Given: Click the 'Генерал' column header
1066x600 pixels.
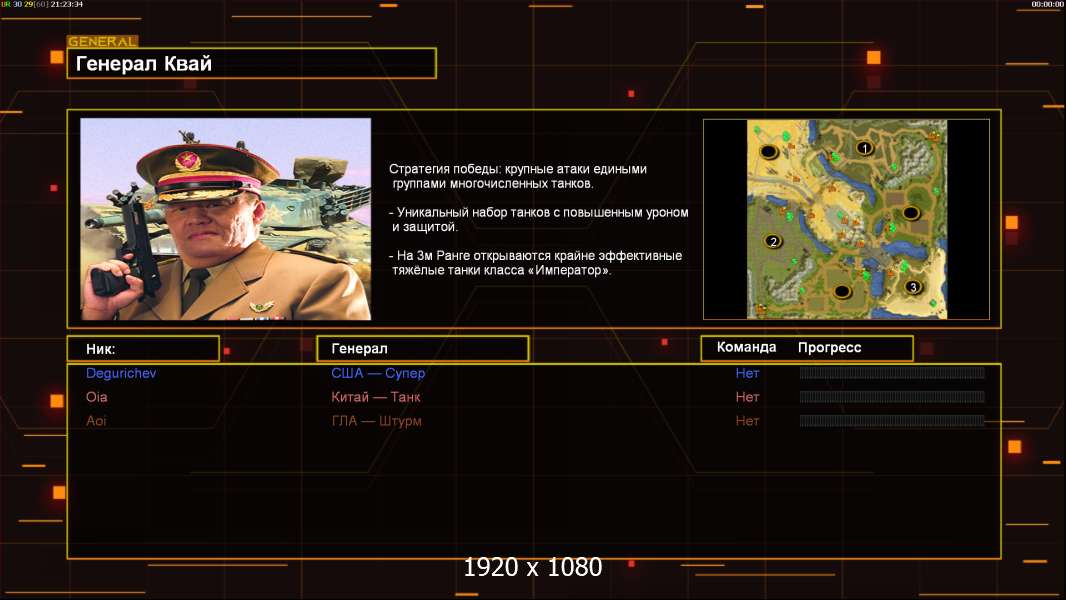Looking at the screenshot, I should point(422,349).
